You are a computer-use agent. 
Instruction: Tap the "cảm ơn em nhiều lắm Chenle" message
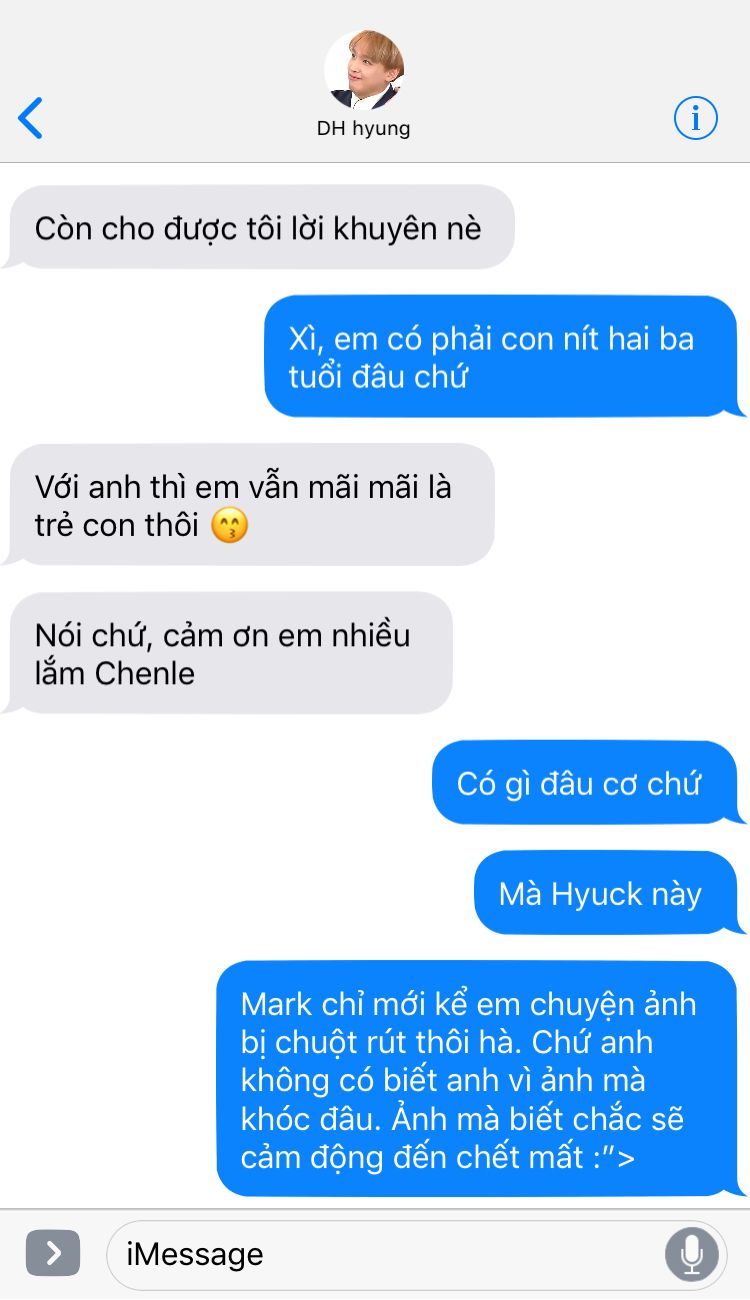[228, 653]
